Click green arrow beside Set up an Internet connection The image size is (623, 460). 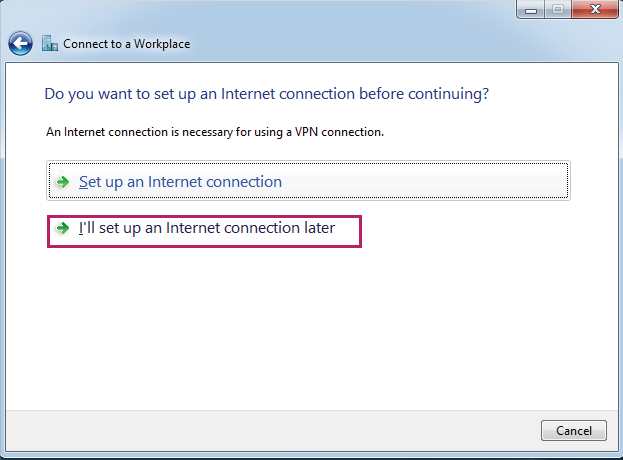pos(62,182)
